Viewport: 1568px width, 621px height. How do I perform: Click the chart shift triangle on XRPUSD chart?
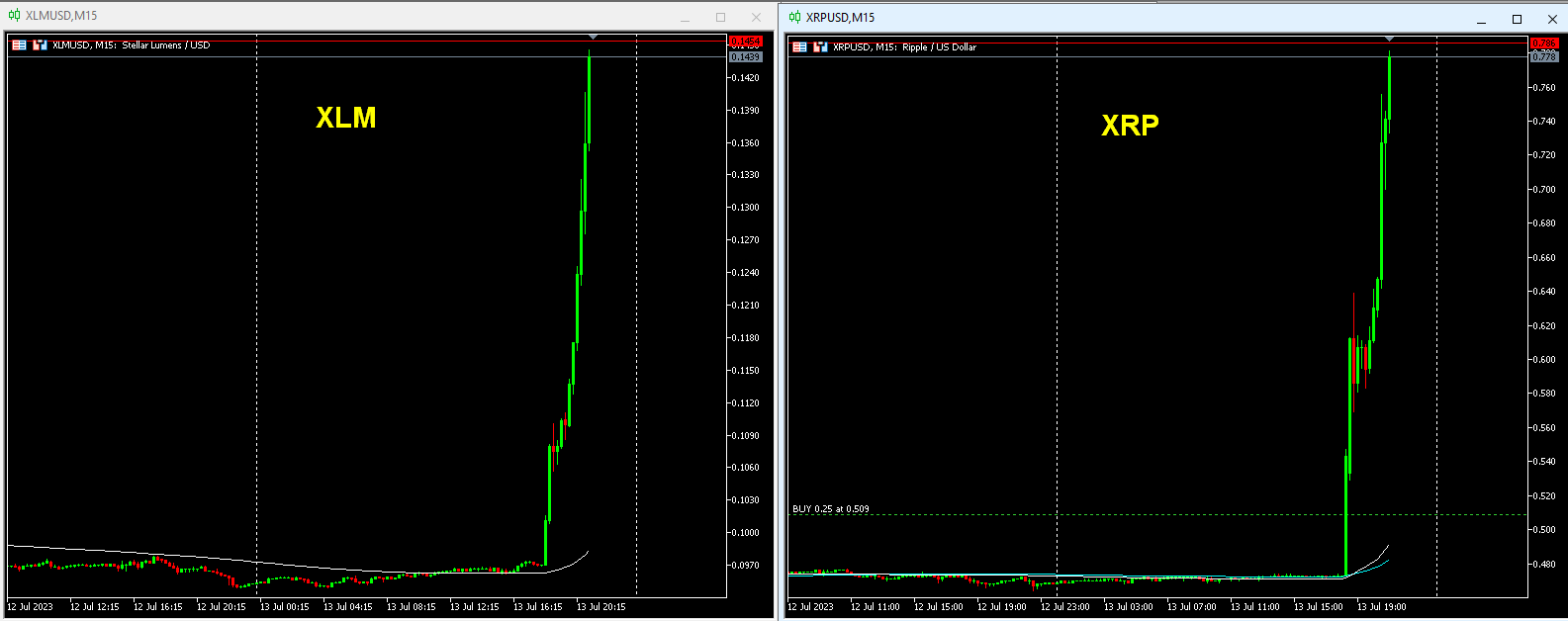point(1389,40)
